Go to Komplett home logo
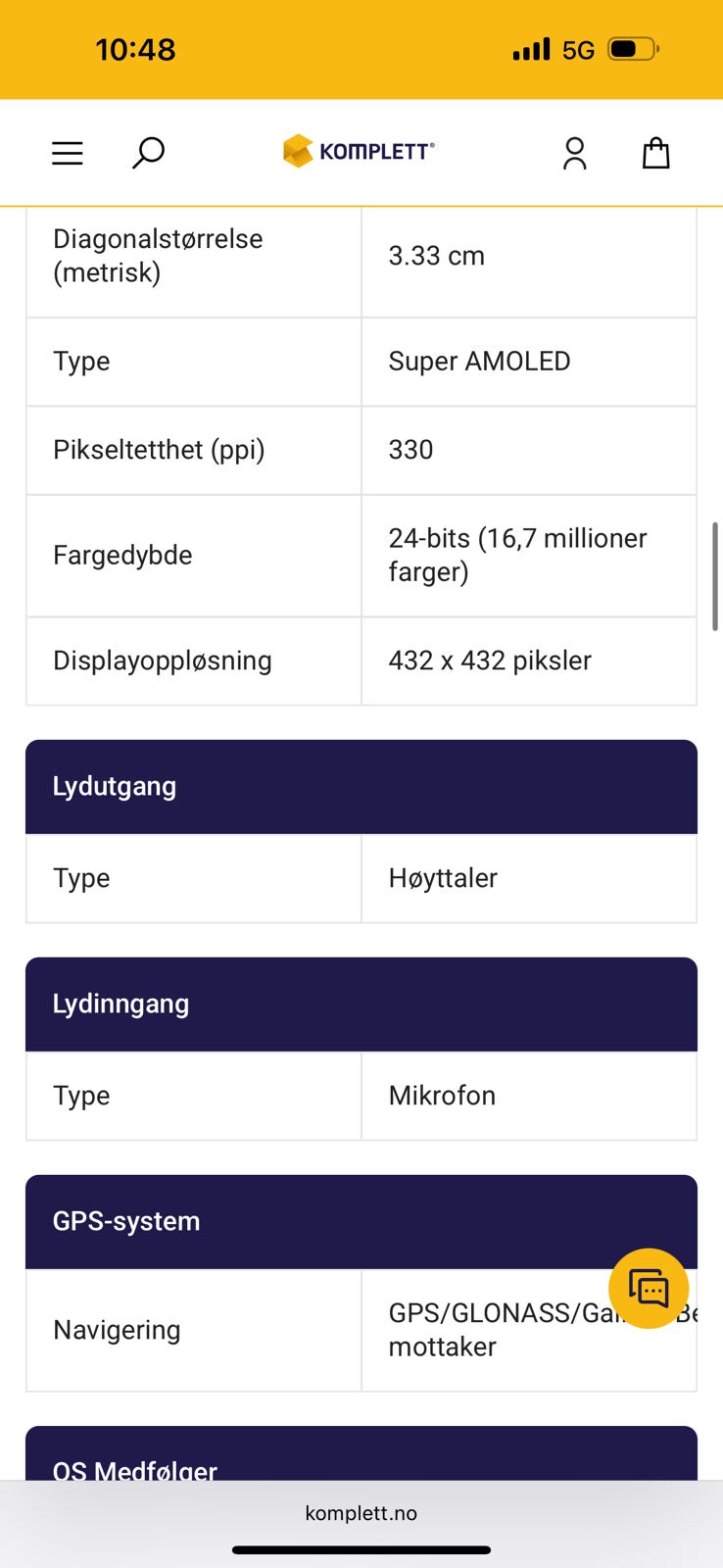Image resolution: width=723 pixels, height=1568 pixels. (x=359, y=151)
